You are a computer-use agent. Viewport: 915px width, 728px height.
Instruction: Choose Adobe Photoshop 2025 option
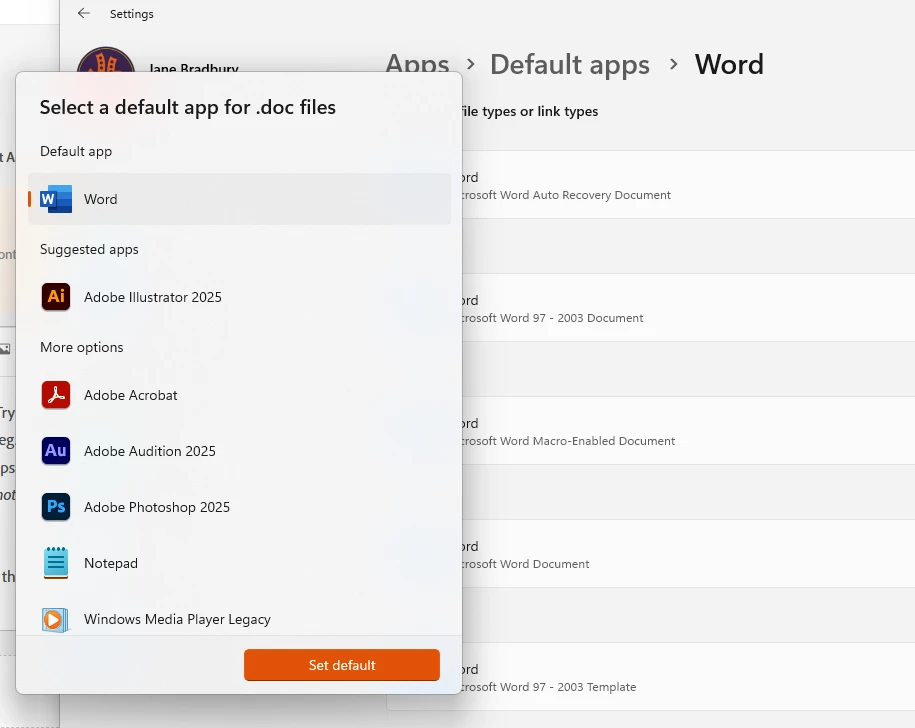(x=239, y=507)
